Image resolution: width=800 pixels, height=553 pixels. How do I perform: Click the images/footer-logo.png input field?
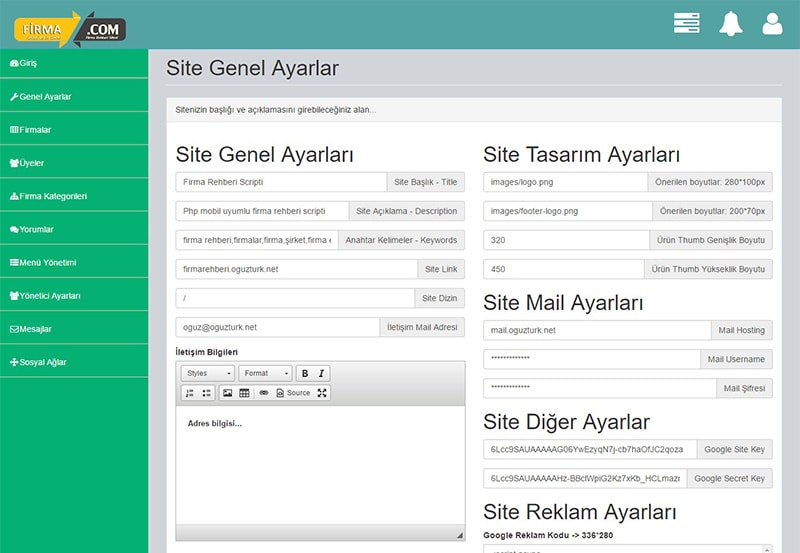(568, 211)
